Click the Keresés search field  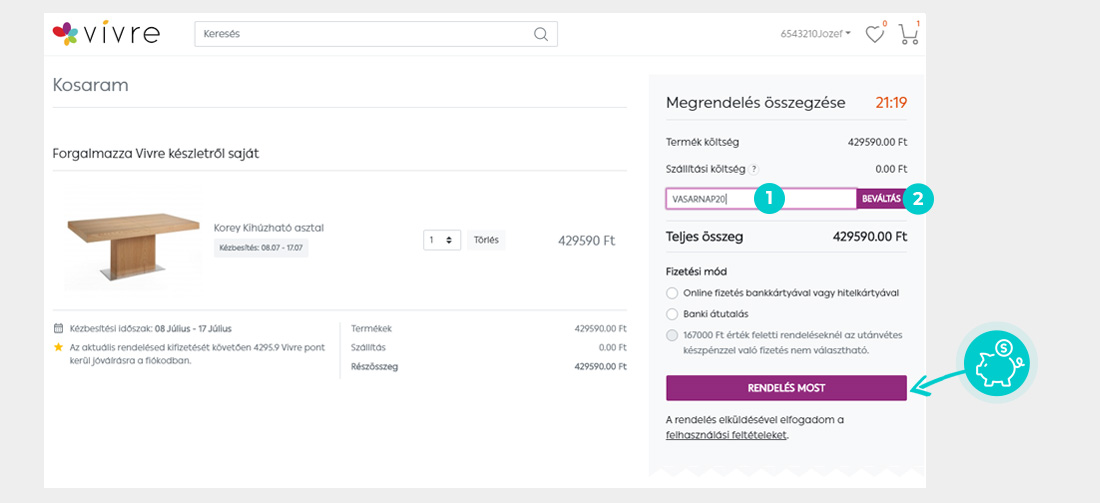pos(376,34)
